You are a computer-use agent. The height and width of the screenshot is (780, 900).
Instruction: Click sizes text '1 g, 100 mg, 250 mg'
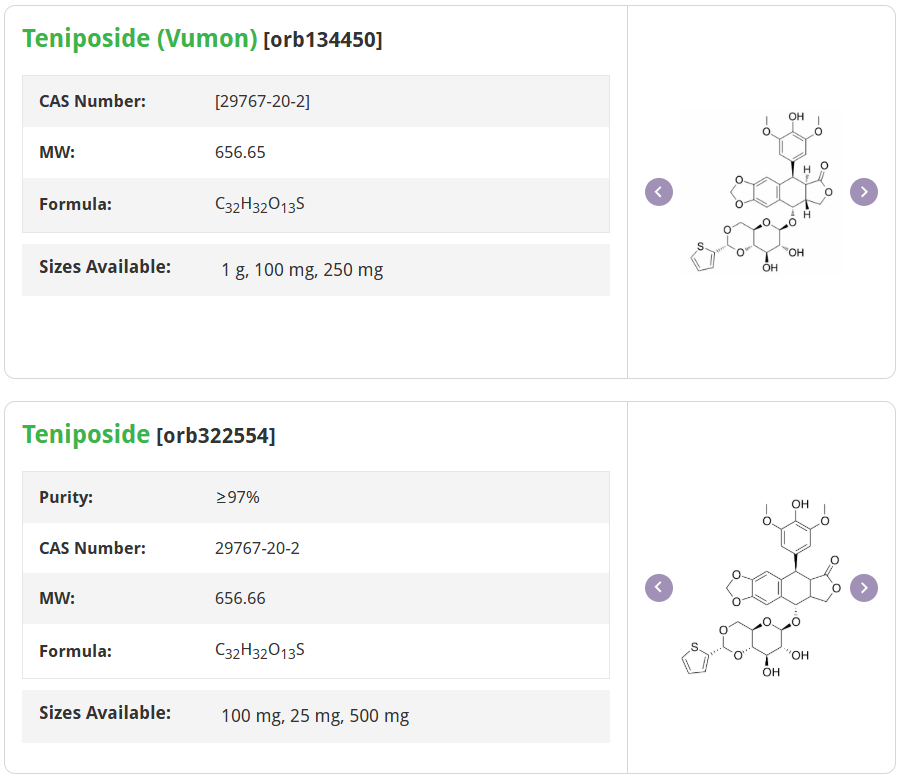click(x=302, y=270)
